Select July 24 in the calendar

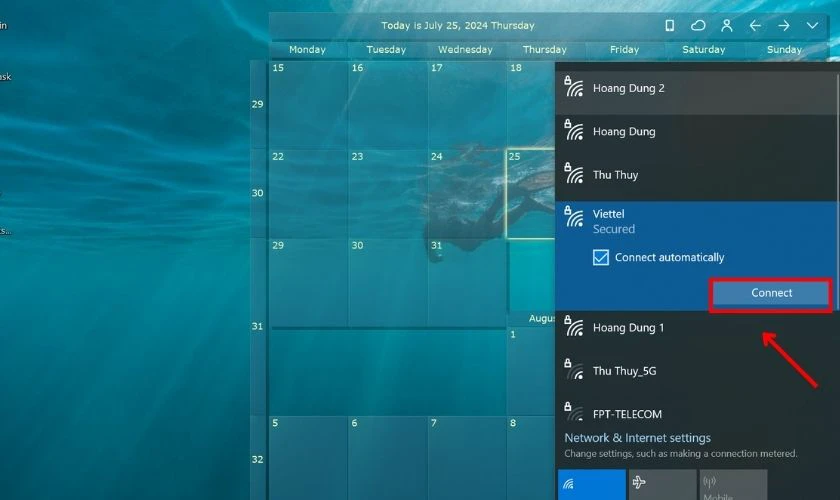[x=467, y=193]
